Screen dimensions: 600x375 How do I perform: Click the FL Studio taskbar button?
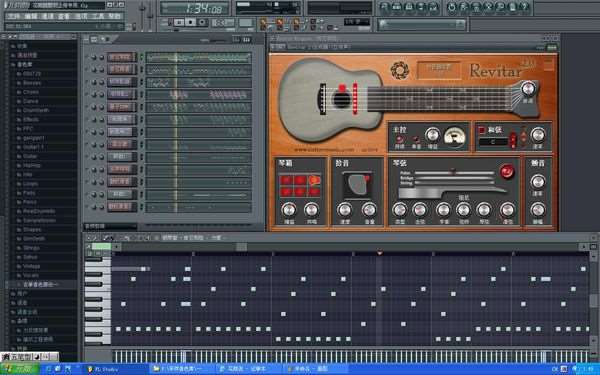click(x=115, y=369)
